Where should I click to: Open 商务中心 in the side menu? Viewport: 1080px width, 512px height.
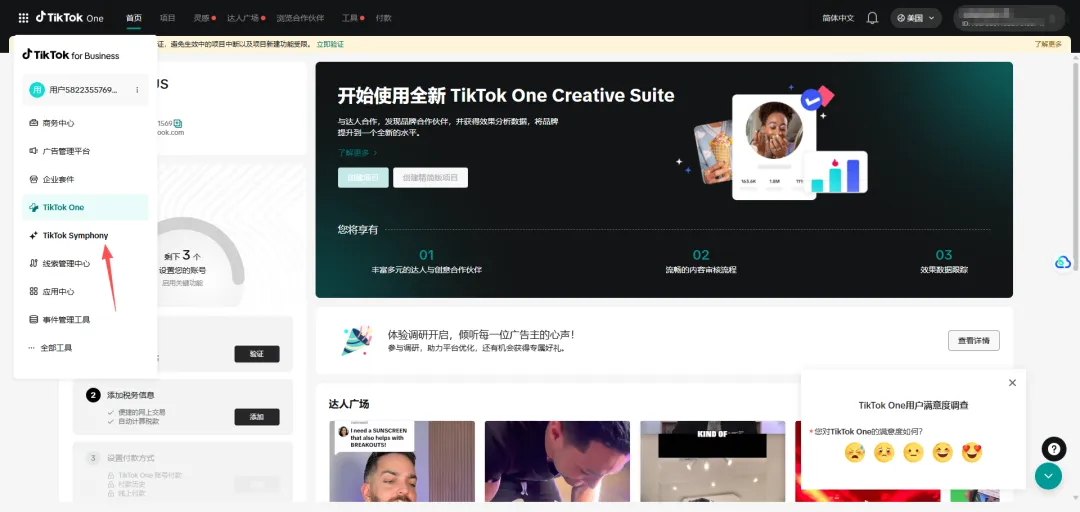click(85, 123)
